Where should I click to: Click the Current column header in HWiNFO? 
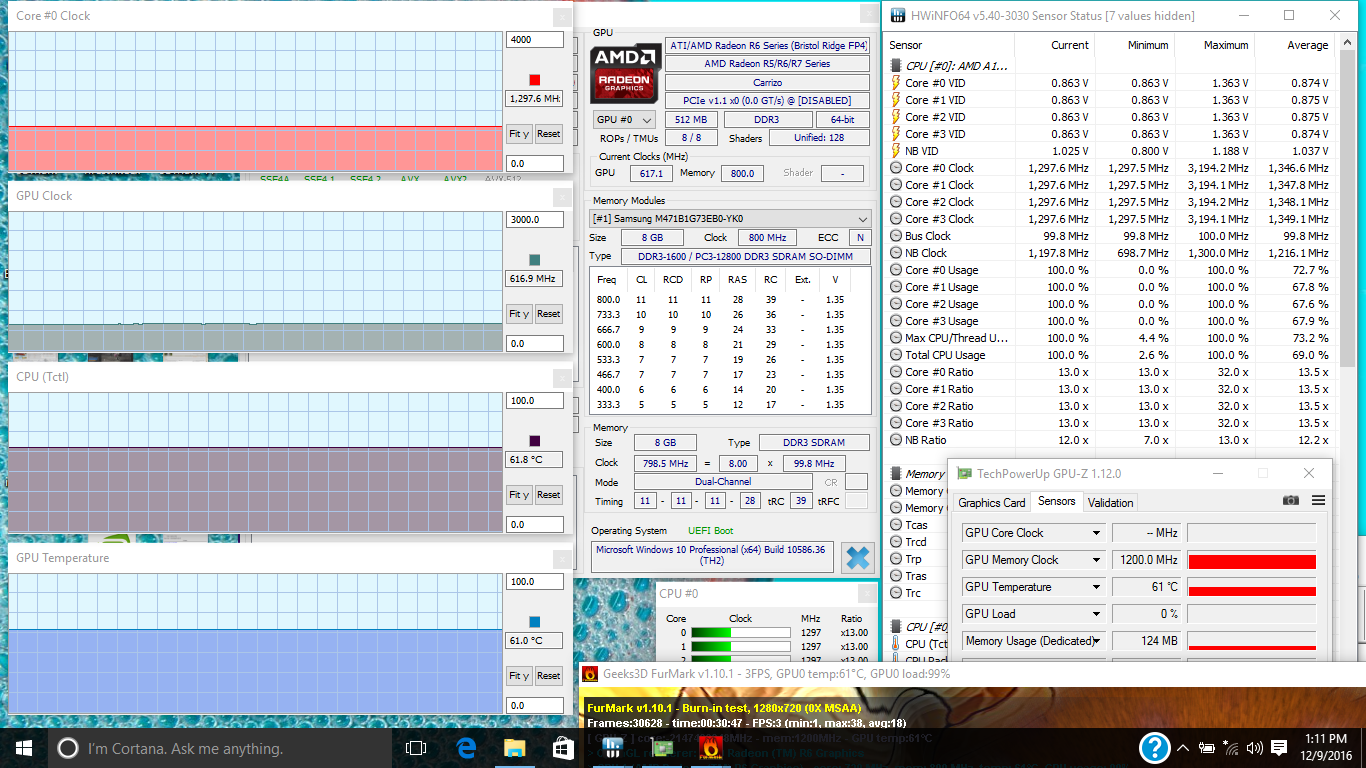[x=1055, y=45]
